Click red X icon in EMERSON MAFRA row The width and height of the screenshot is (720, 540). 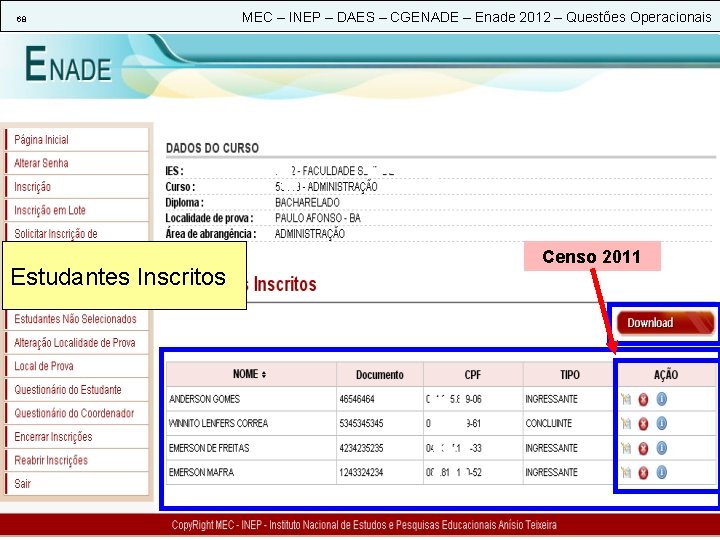(x=643, y=472)
